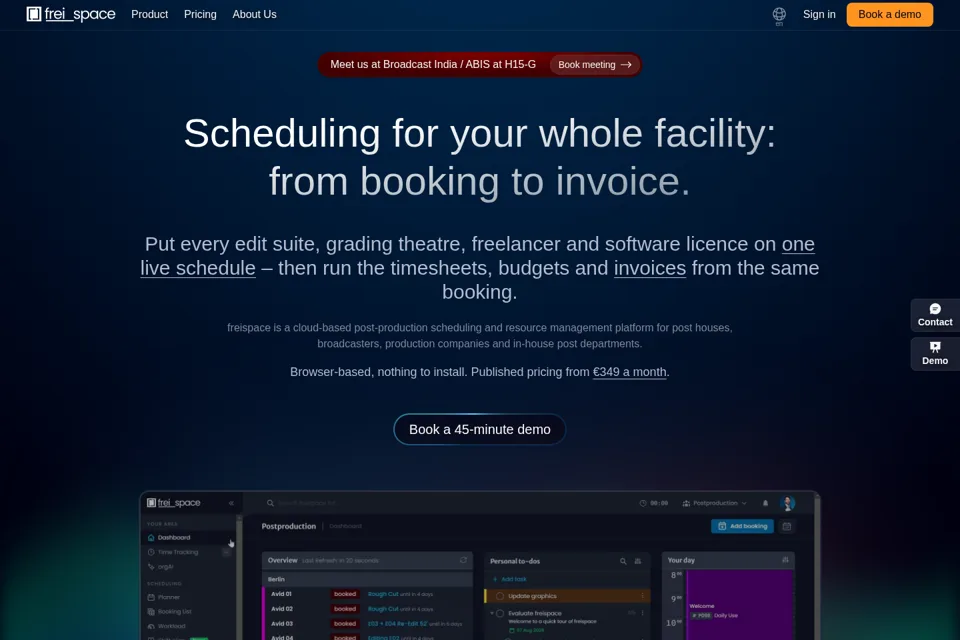Image resolution: width=960 pixels, height=640 pixels.
Task: Click the Dashboard home icon in preview sidebar
Action: 151,538
